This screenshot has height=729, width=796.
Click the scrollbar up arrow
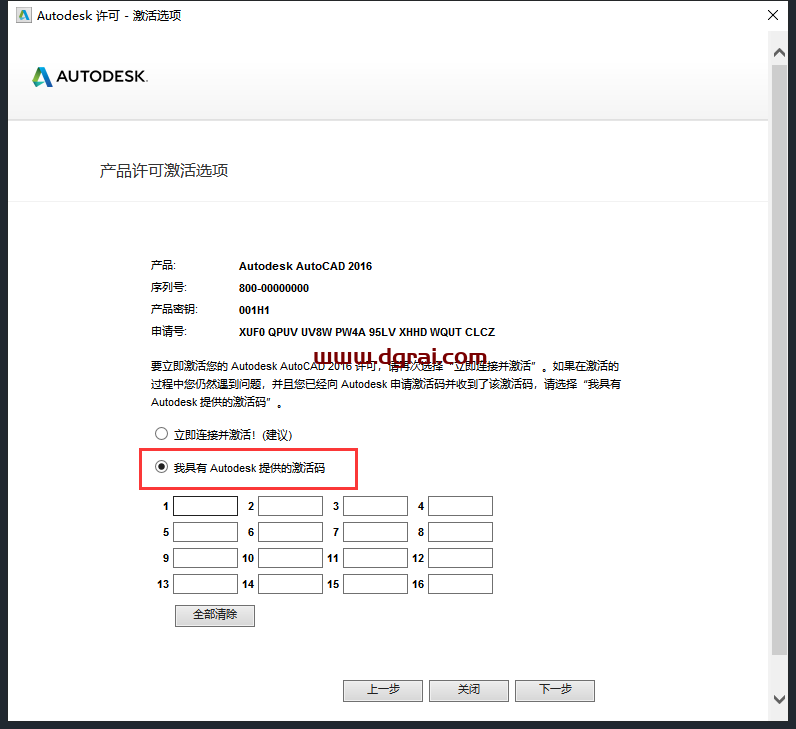click(779, 52)
